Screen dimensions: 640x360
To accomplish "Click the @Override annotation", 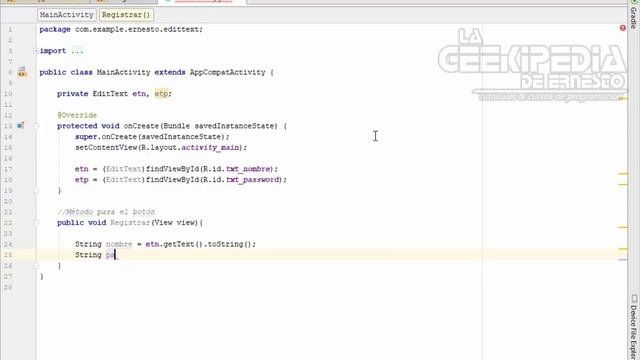I will (x=77, y=115).
